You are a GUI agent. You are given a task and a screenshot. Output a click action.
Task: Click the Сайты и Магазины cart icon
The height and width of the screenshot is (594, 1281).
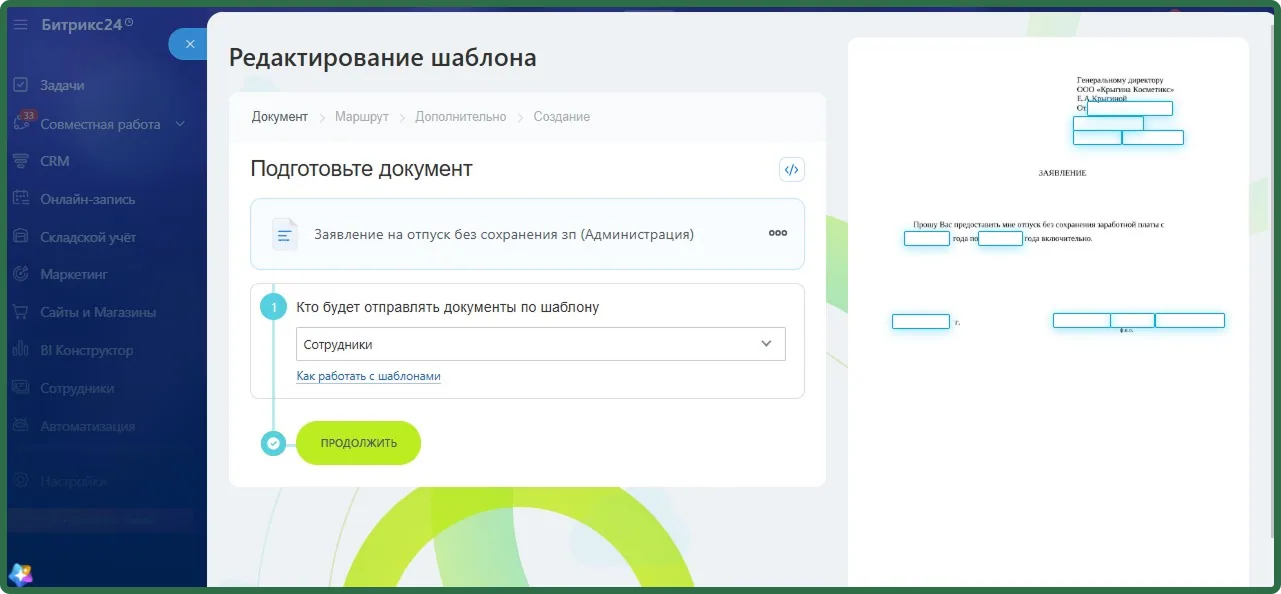[20, 312]
